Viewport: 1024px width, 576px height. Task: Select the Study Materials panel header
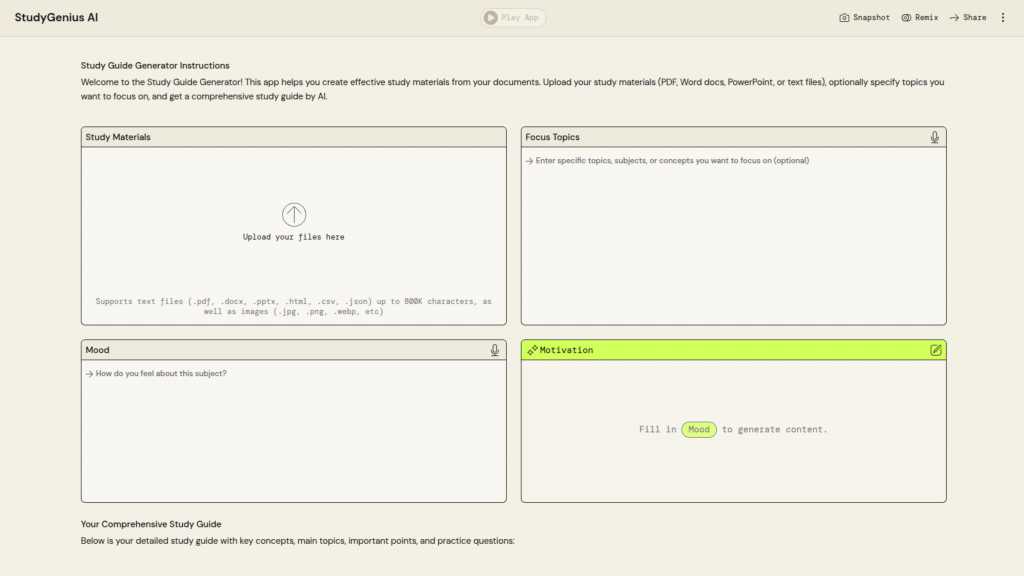[294, 137]
